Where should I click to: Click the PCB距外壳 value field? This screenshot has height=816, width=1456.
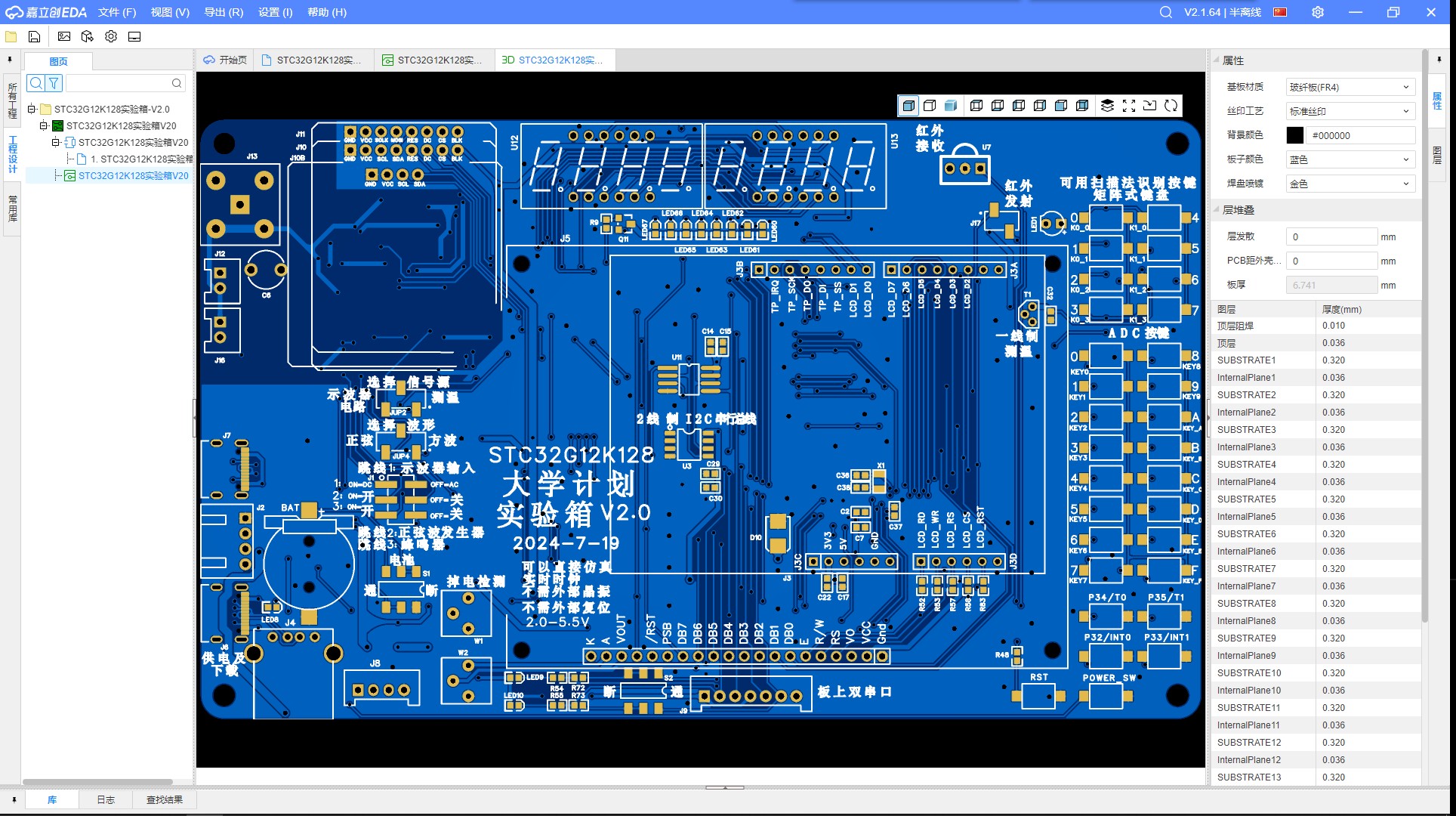(1331, 261)
